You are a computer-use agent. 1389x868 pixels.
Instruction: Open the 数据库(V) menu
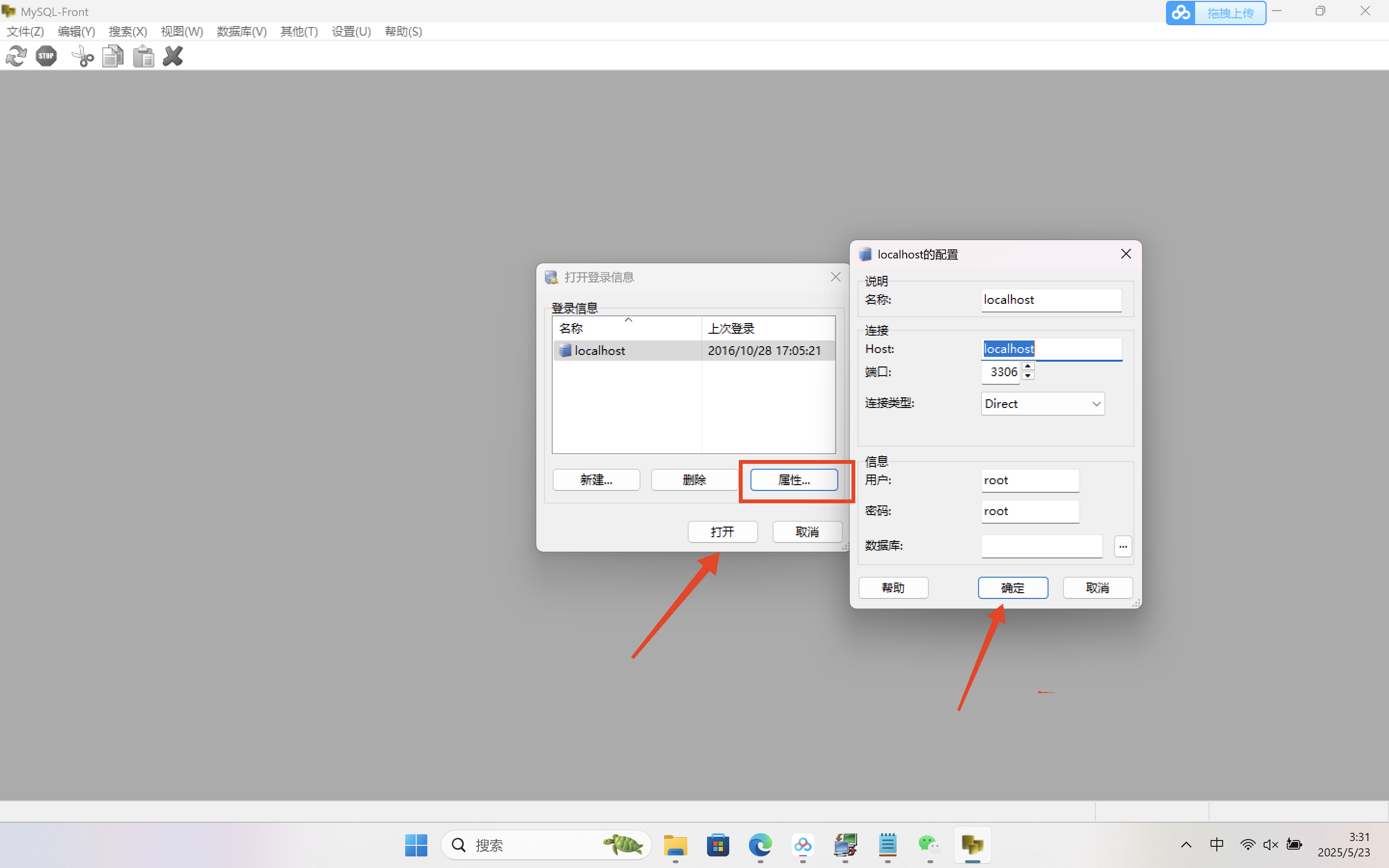pos(242,31)
